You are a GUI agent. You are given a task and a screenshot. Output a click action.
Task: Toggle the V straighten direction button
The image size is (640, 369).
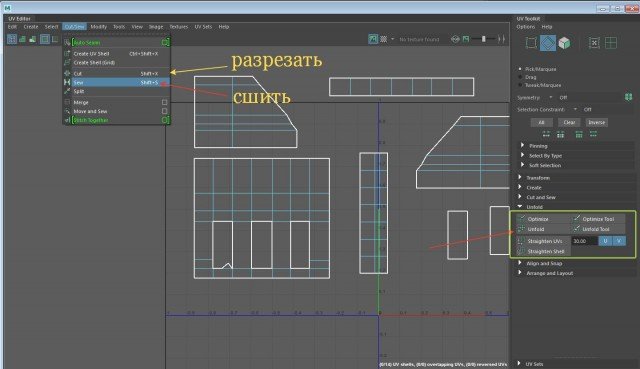tap(619, 241)
